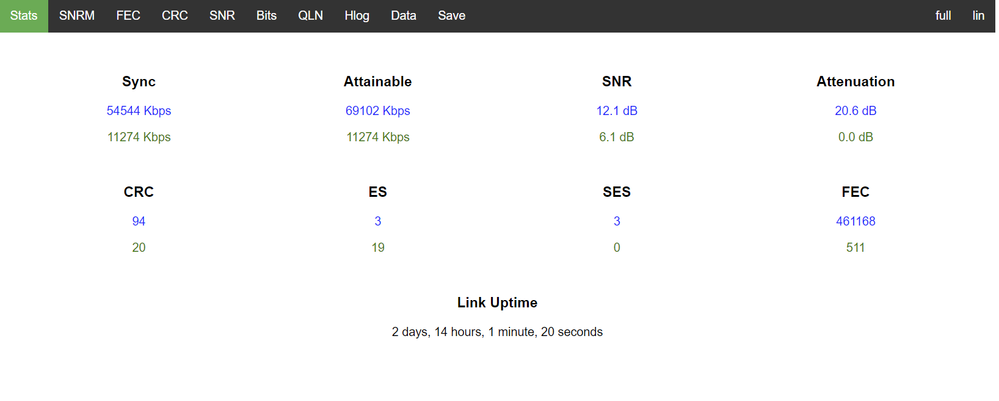The height and width of the screenshot is (401, 999).
Task: Open the FEC tab
Action: [128, 16]
